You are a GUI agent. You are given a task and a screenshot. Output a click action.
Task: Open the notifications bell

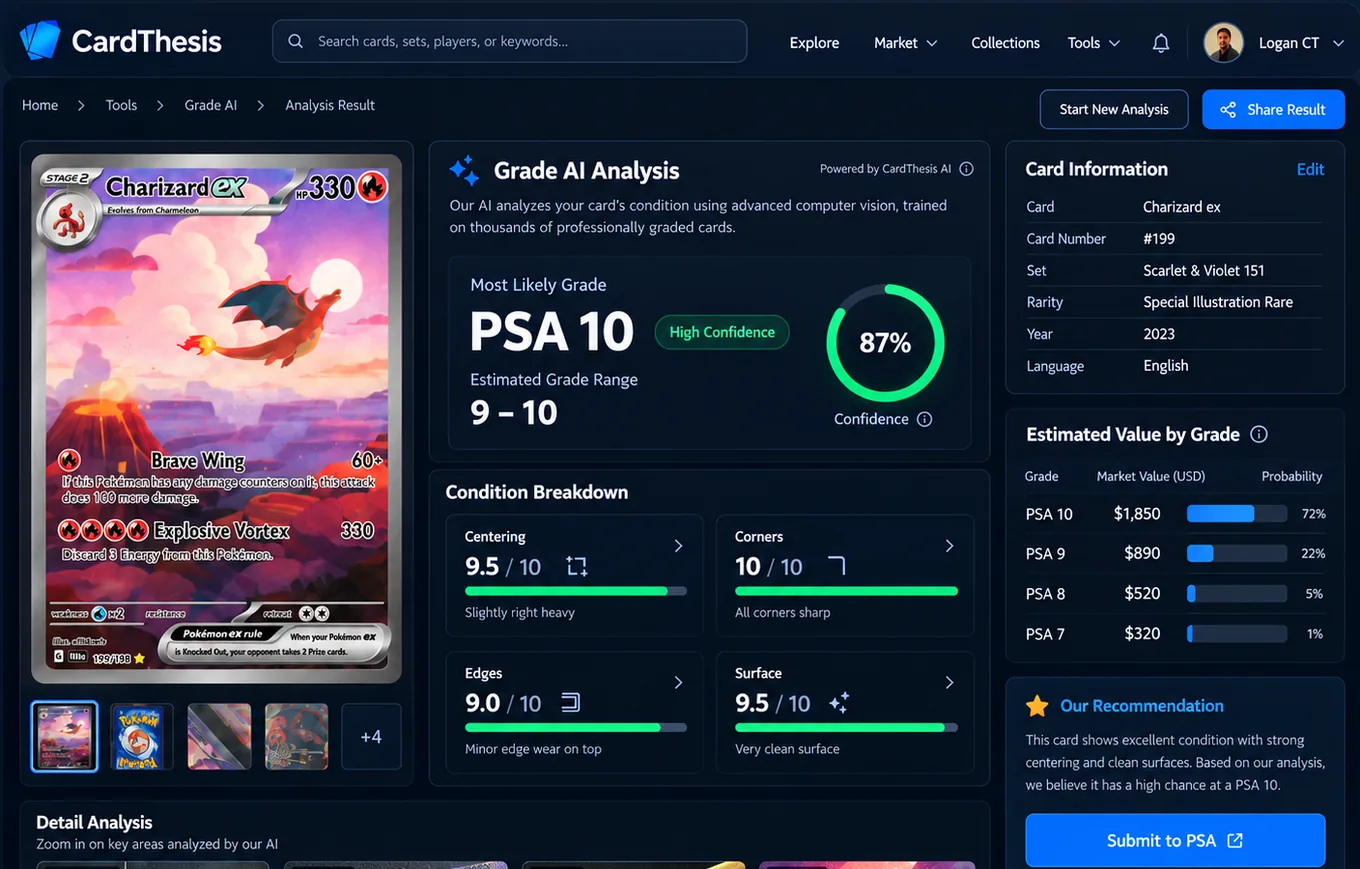pyautogui.click(x=1161, y=43)
